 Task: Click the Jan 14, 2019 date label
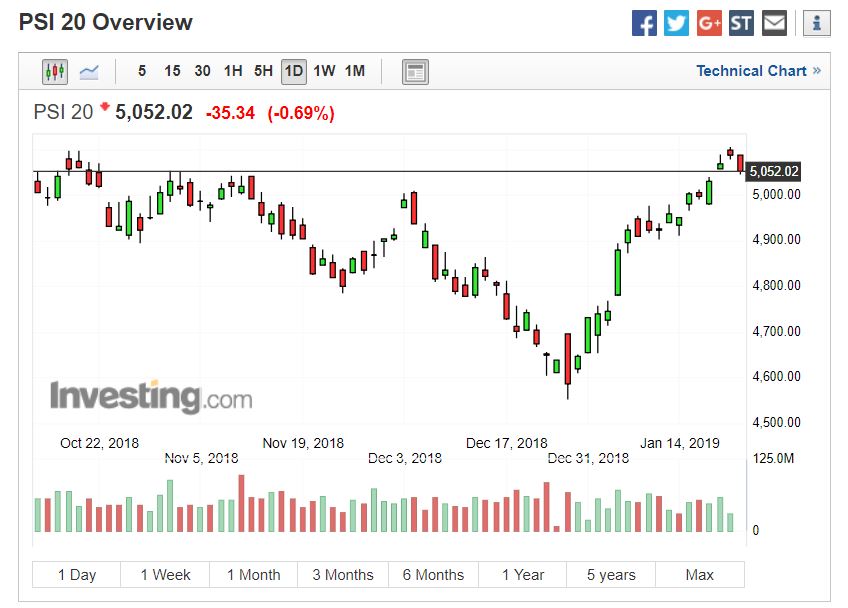(x=680, y=443)
